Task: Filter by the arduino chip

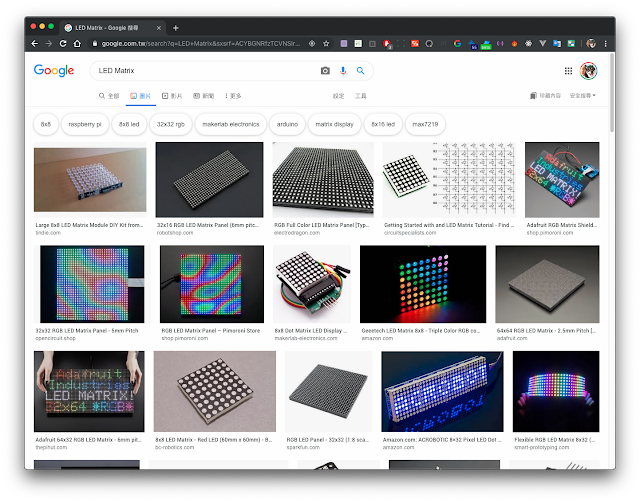Action: [287, 124]
